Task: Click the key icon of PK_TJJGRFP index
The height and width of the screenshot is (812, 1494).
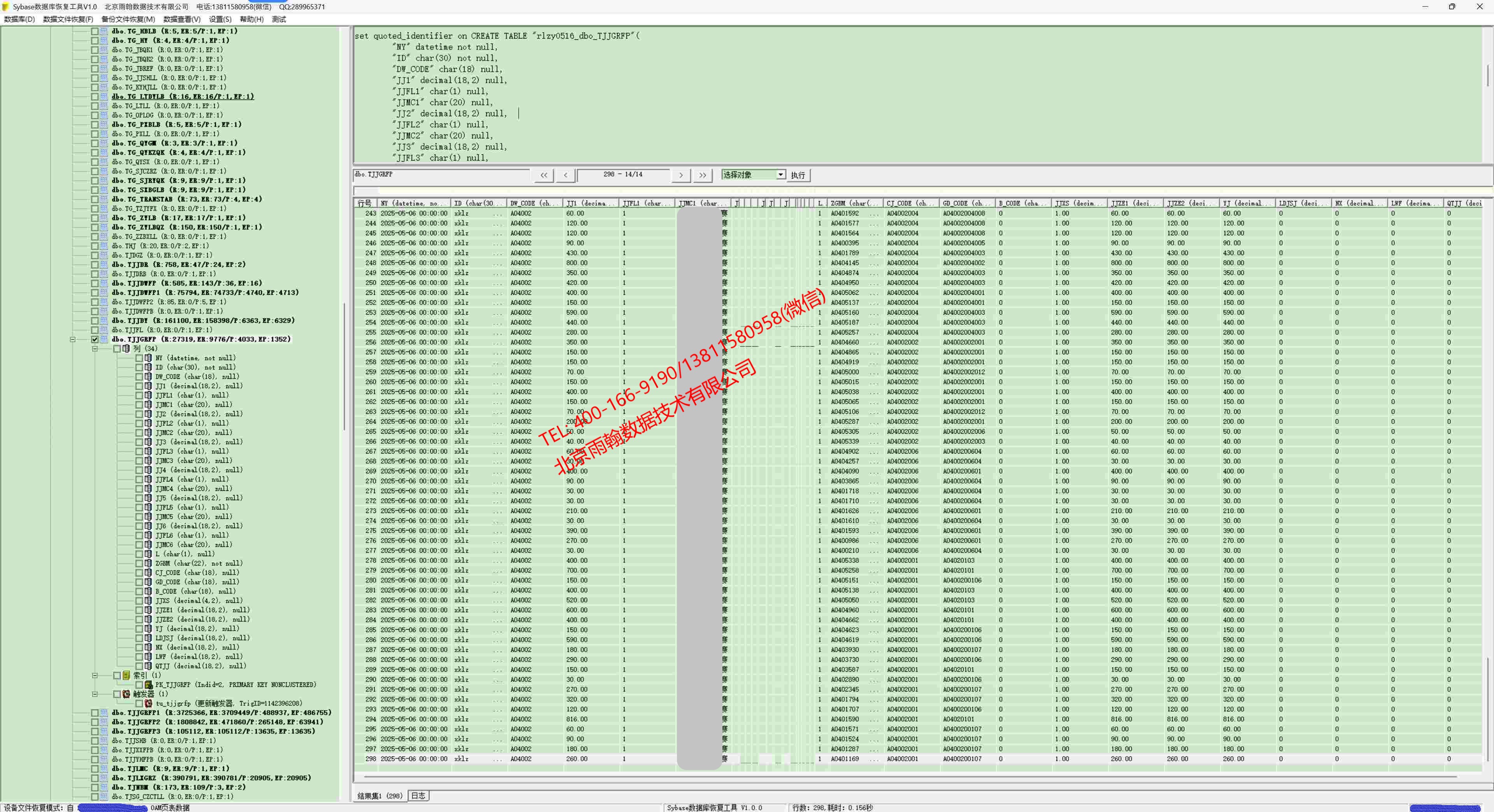Action: 149,684
